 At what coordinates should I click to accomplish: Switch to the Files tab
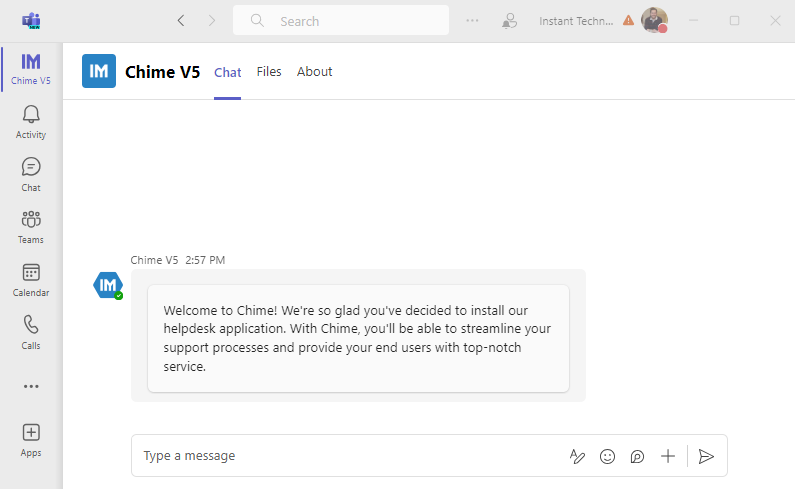(269, 72)
